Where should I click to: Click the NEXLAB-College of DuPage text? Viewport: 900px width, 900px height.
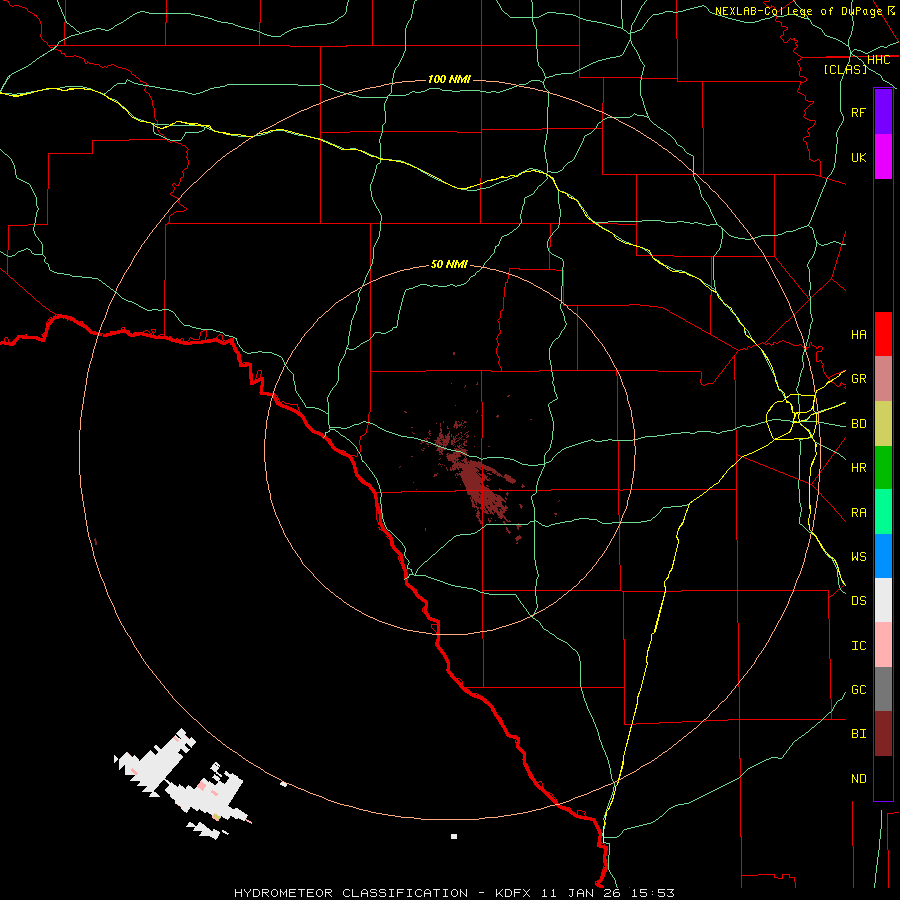tap(798, 11)
